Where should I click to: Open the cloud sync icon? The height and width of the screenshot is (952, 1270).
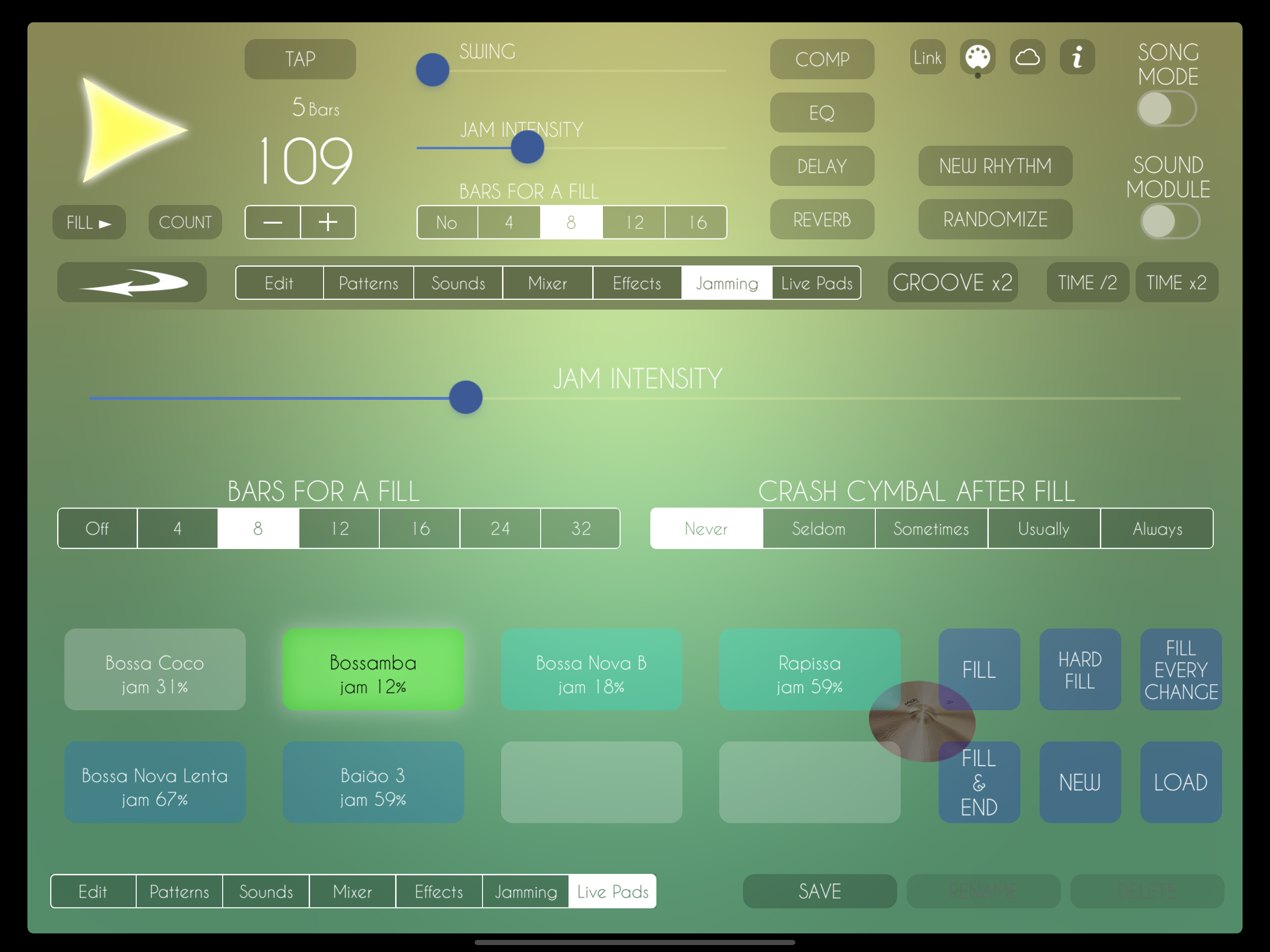1027,58
